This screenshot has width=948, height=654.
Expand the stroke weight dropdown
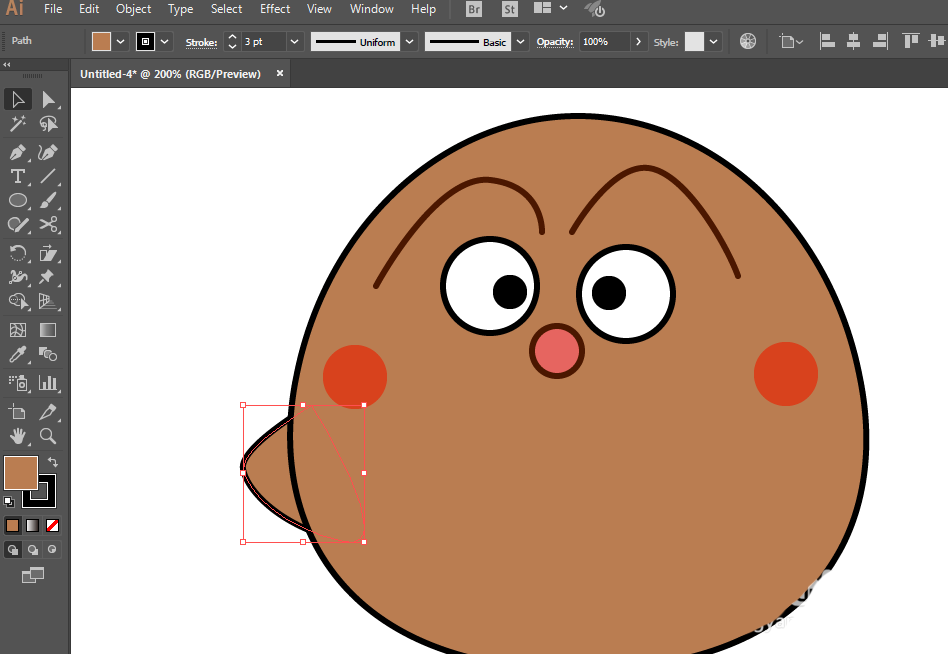tap(294, 42)
